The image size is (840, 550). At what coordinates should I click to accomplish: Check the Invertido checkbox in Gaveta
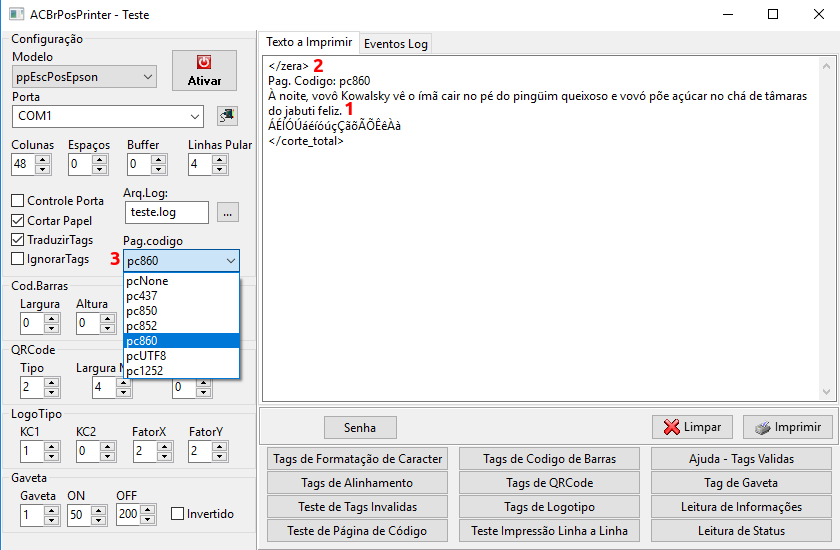(177, 514)
